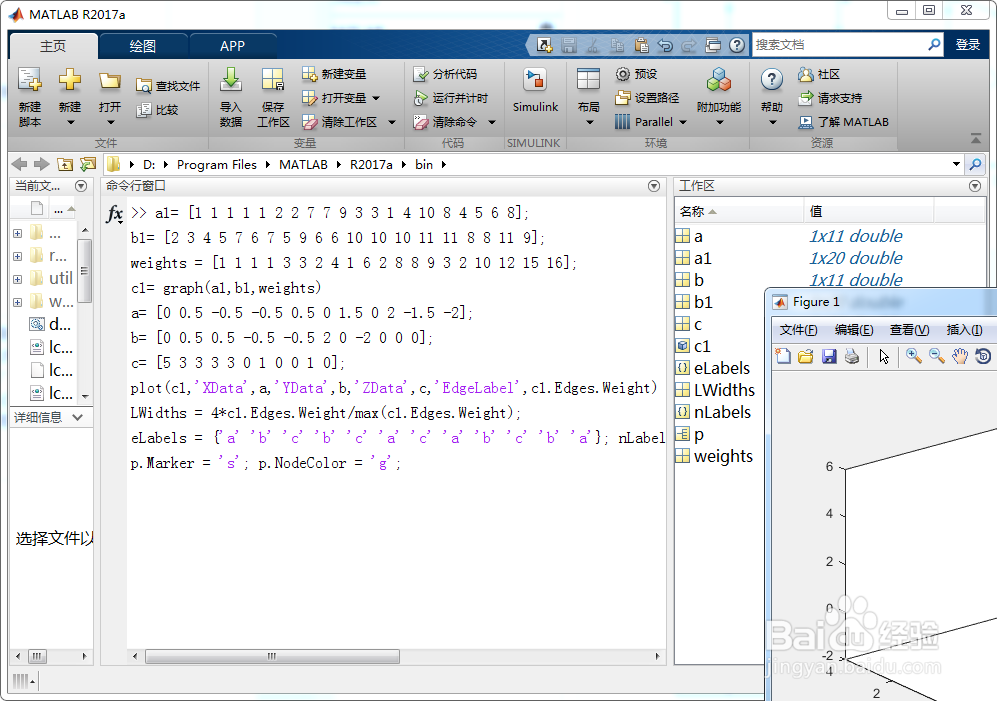Open the Command Window panel actions menu

(x=654, y=186)
